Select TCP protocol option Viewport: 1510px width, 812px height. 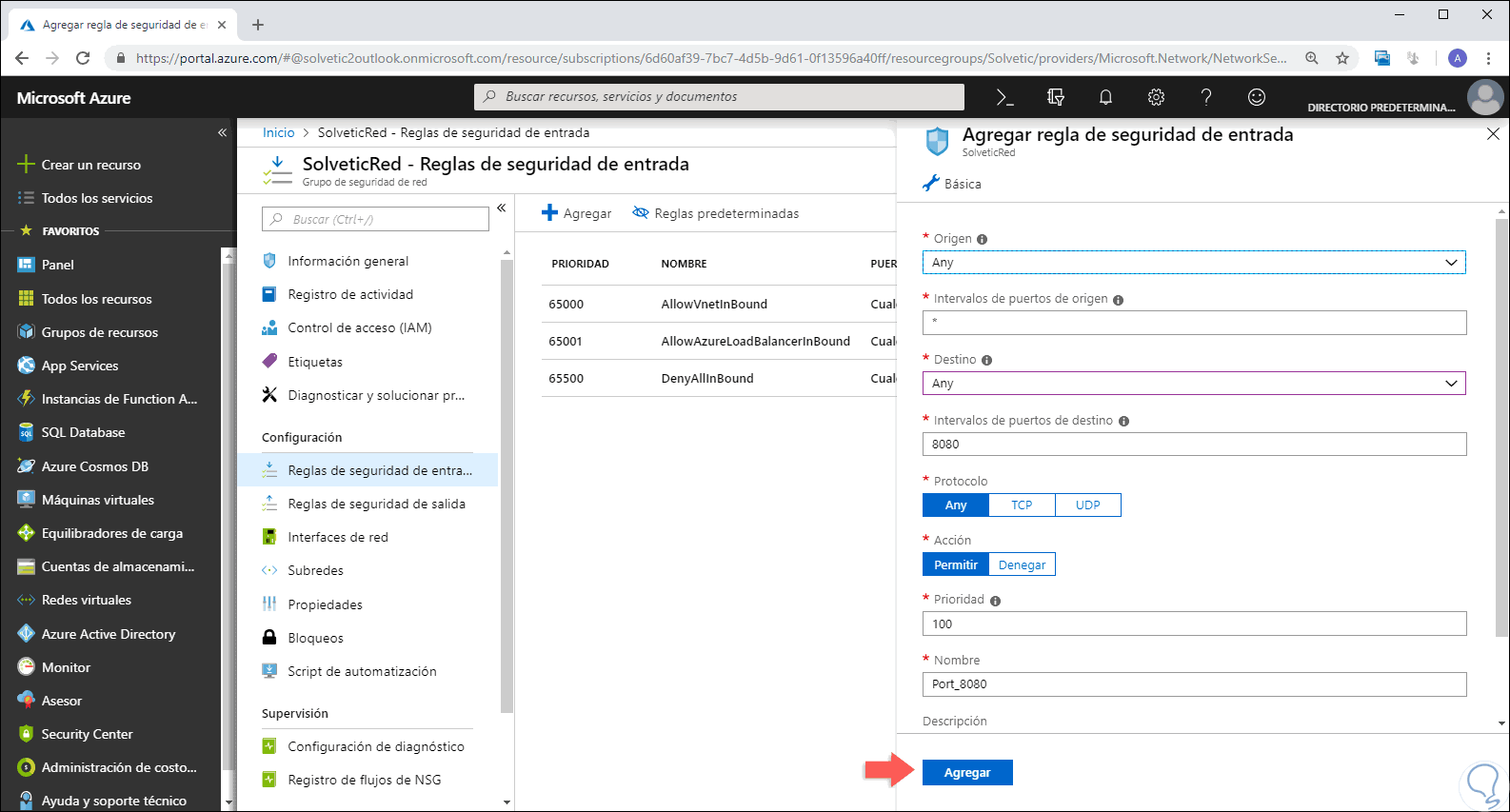1022,505
